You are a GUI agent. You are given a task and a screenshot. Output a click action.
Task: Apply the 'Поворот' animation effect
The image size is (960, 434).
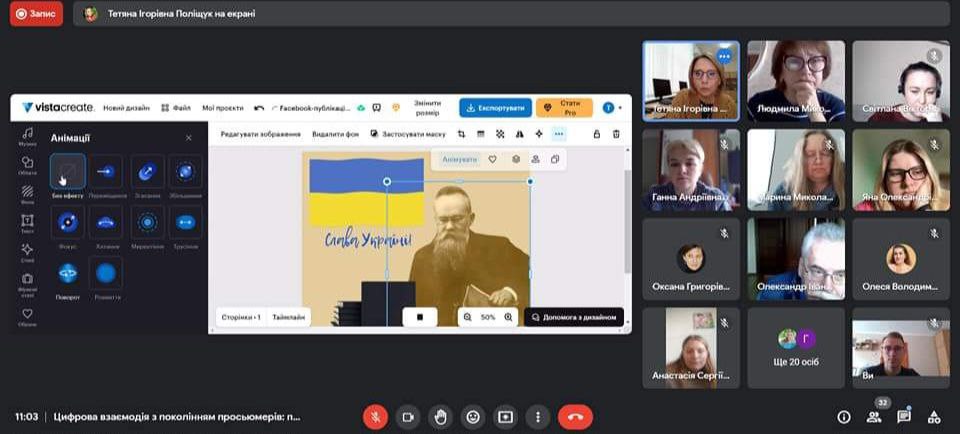tap(68, 272)
